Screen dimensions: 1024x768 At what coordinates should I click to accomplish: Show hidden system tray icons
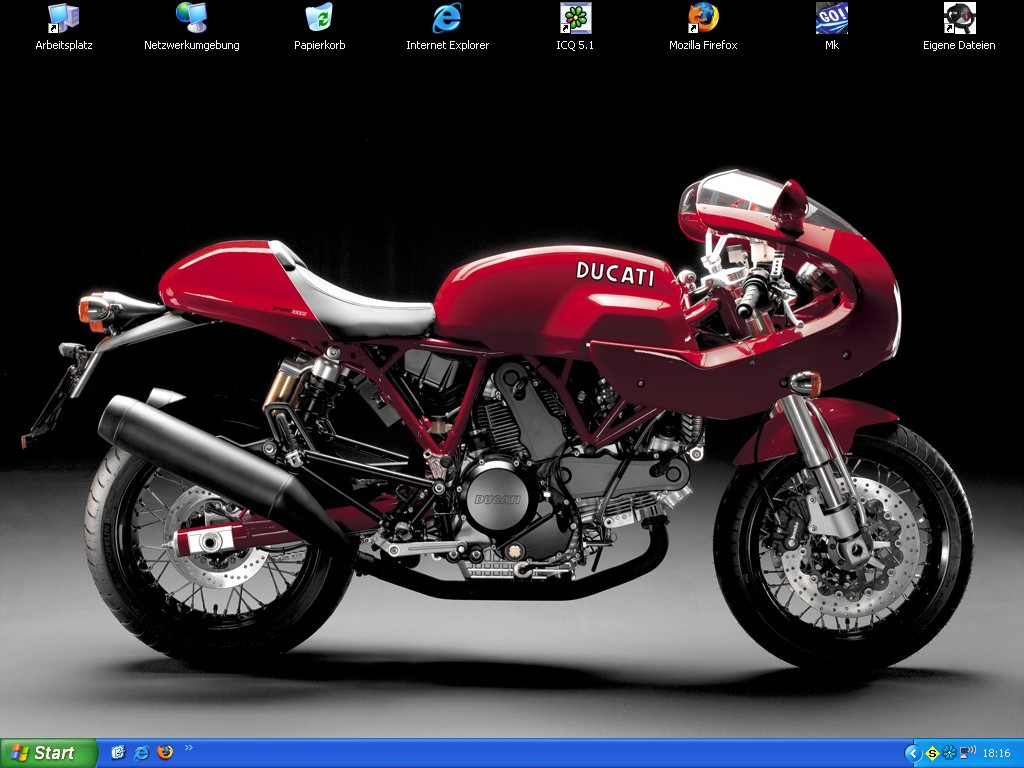[913, 754]
